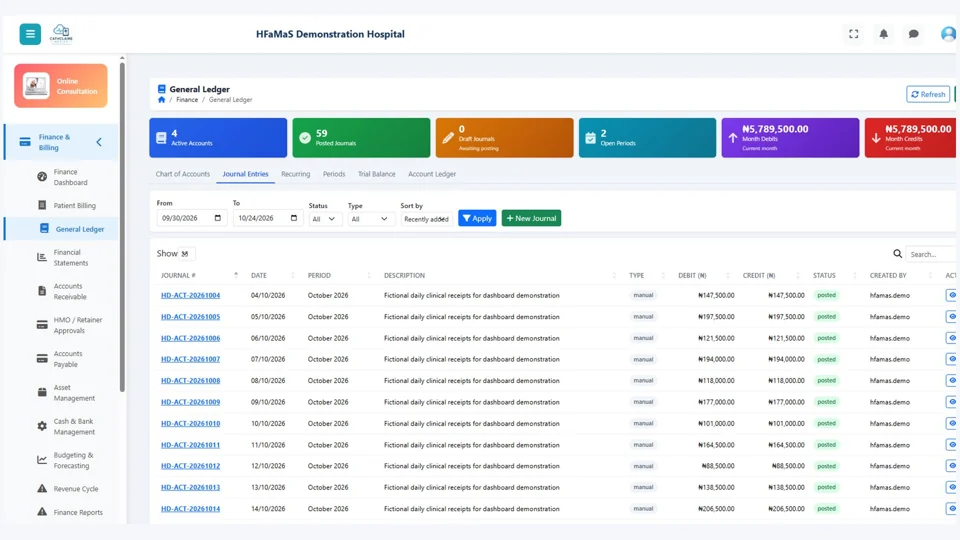The width and height of the screenshot is (960, 540).
Task: Click the Active Accounts summary card
Action: point(218,138)
